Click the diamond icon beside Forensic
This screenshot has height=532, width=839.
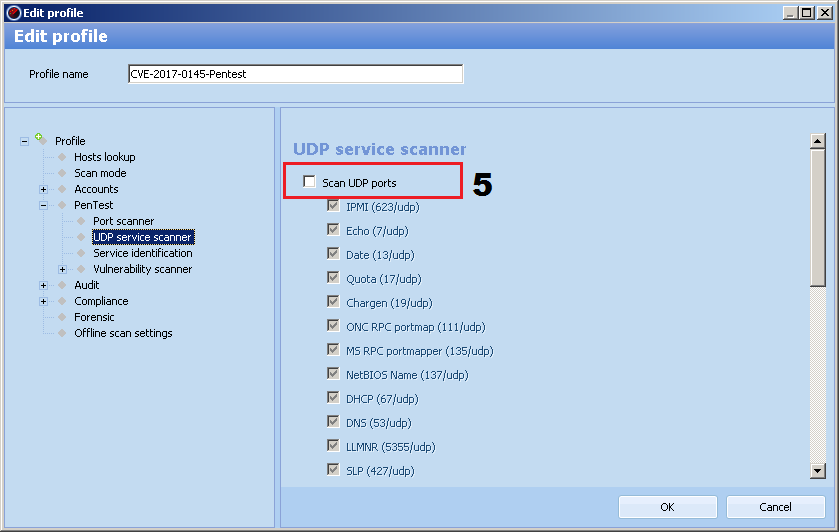(62, 317)
